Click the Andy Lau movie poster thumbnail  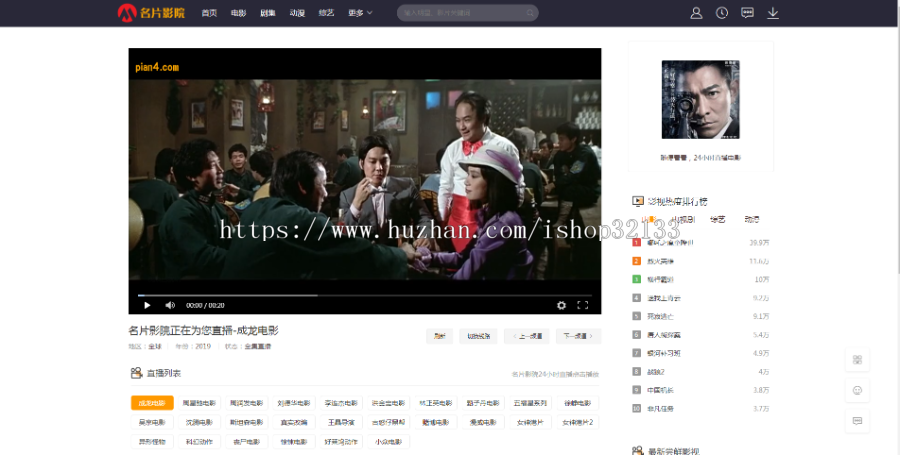[700, 99]
